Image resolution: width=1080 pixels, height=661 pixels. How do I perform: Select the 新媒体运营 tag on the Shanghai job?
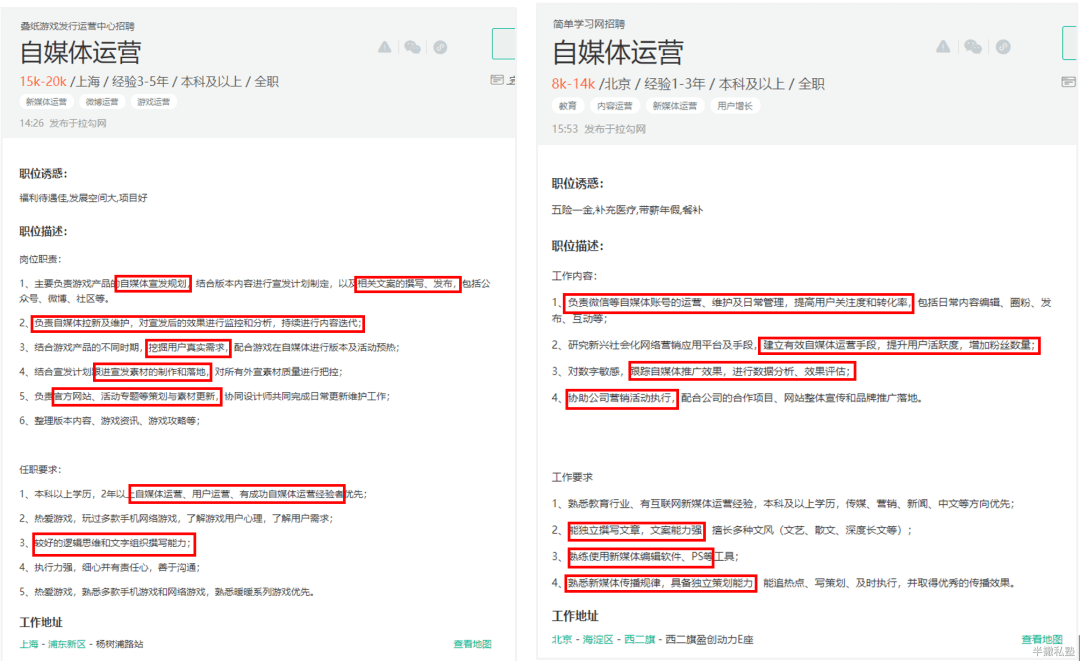(x=46, y=102)
